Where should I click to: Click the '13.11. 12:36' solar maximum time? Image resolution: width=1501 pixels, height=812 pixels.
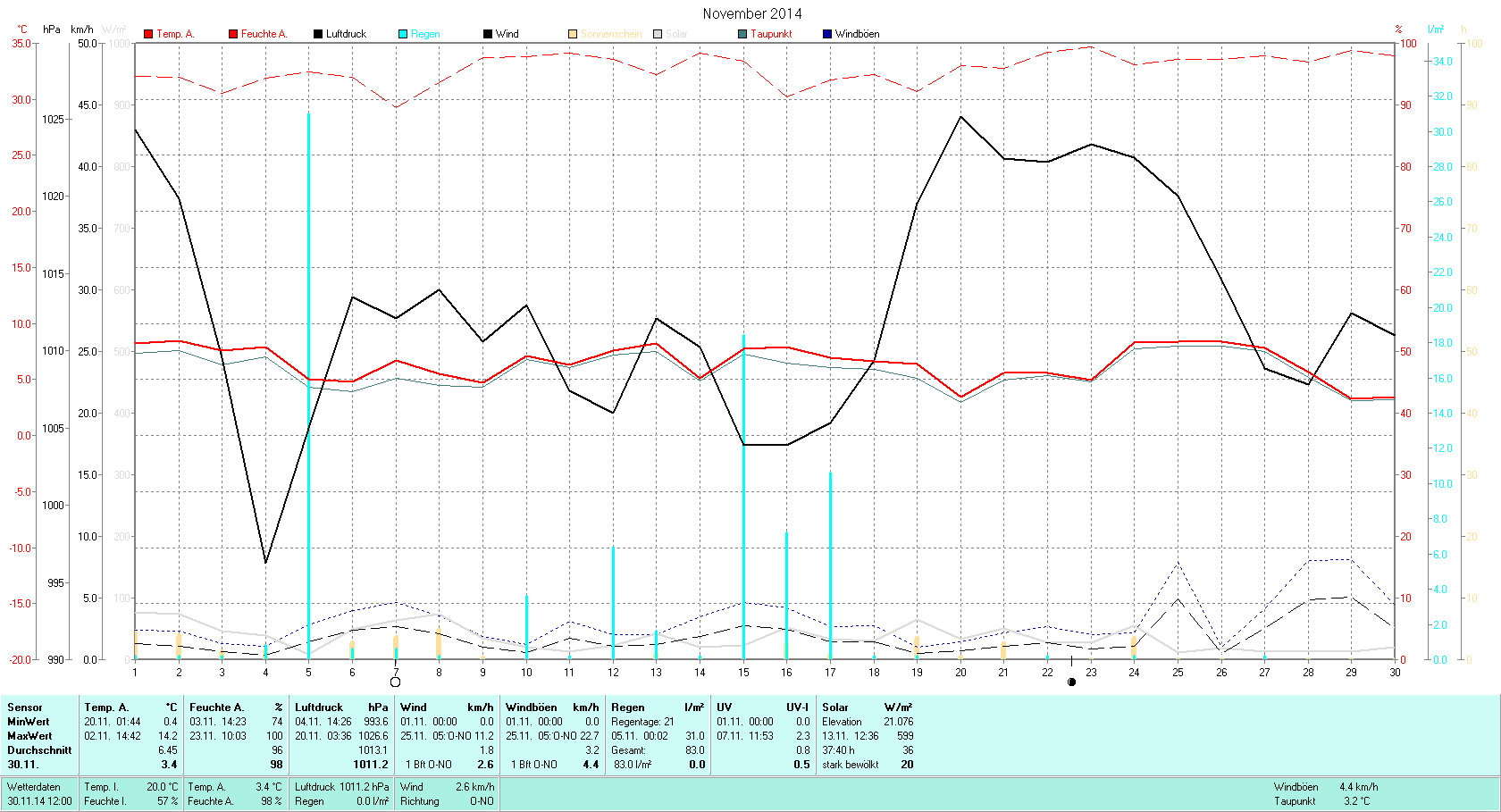851,736
